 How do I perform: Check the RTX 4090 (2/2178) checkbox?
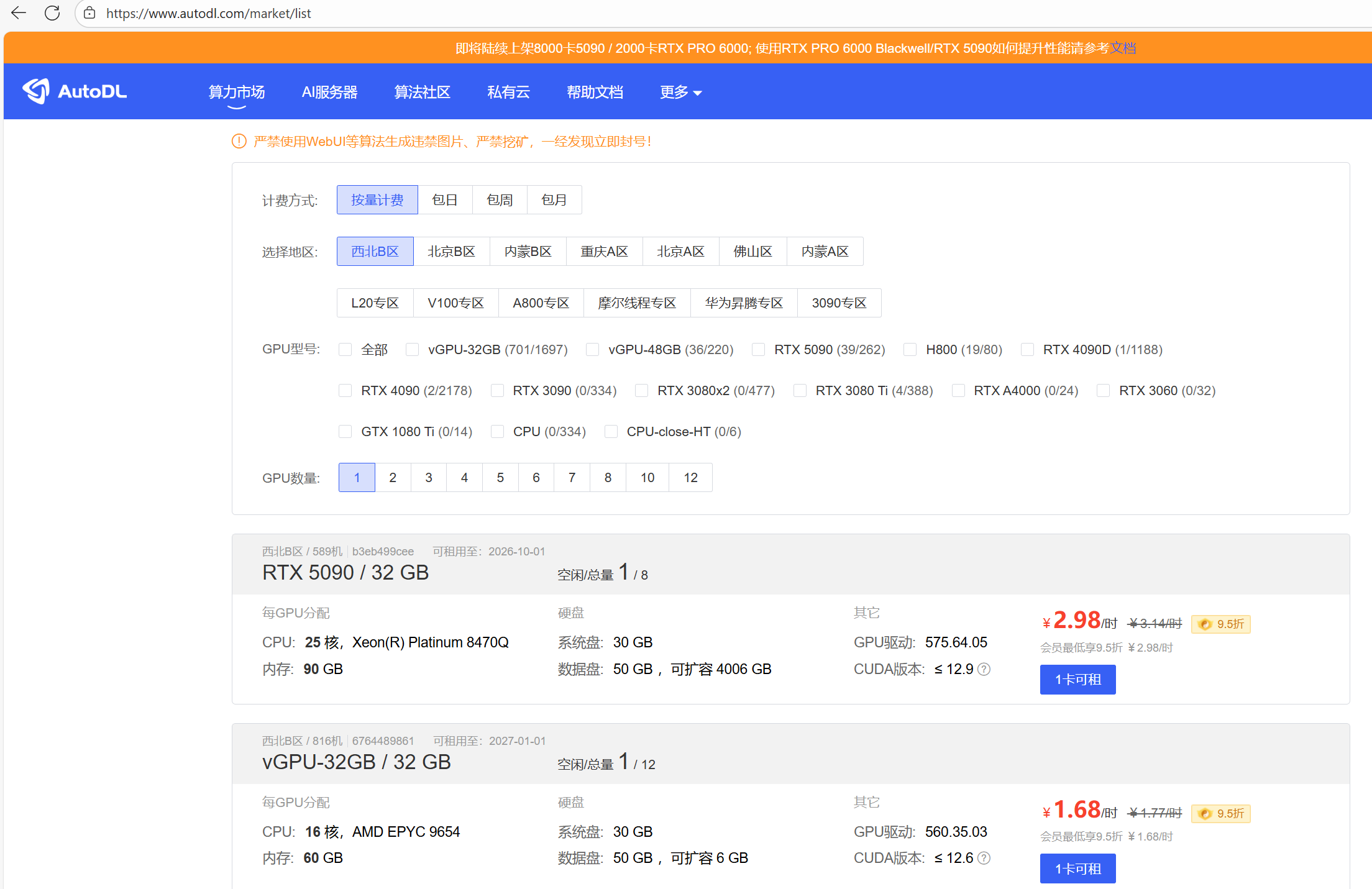[345, 391]
